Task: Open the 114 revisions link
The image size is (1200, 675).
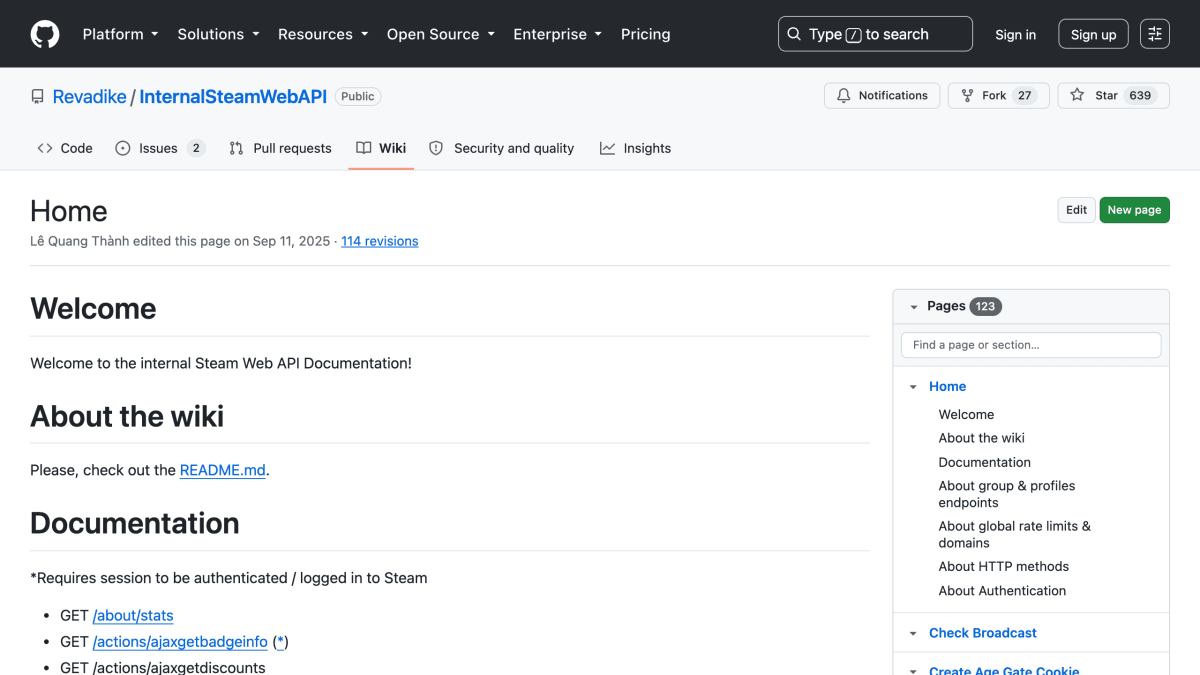Action: [380, 241]
